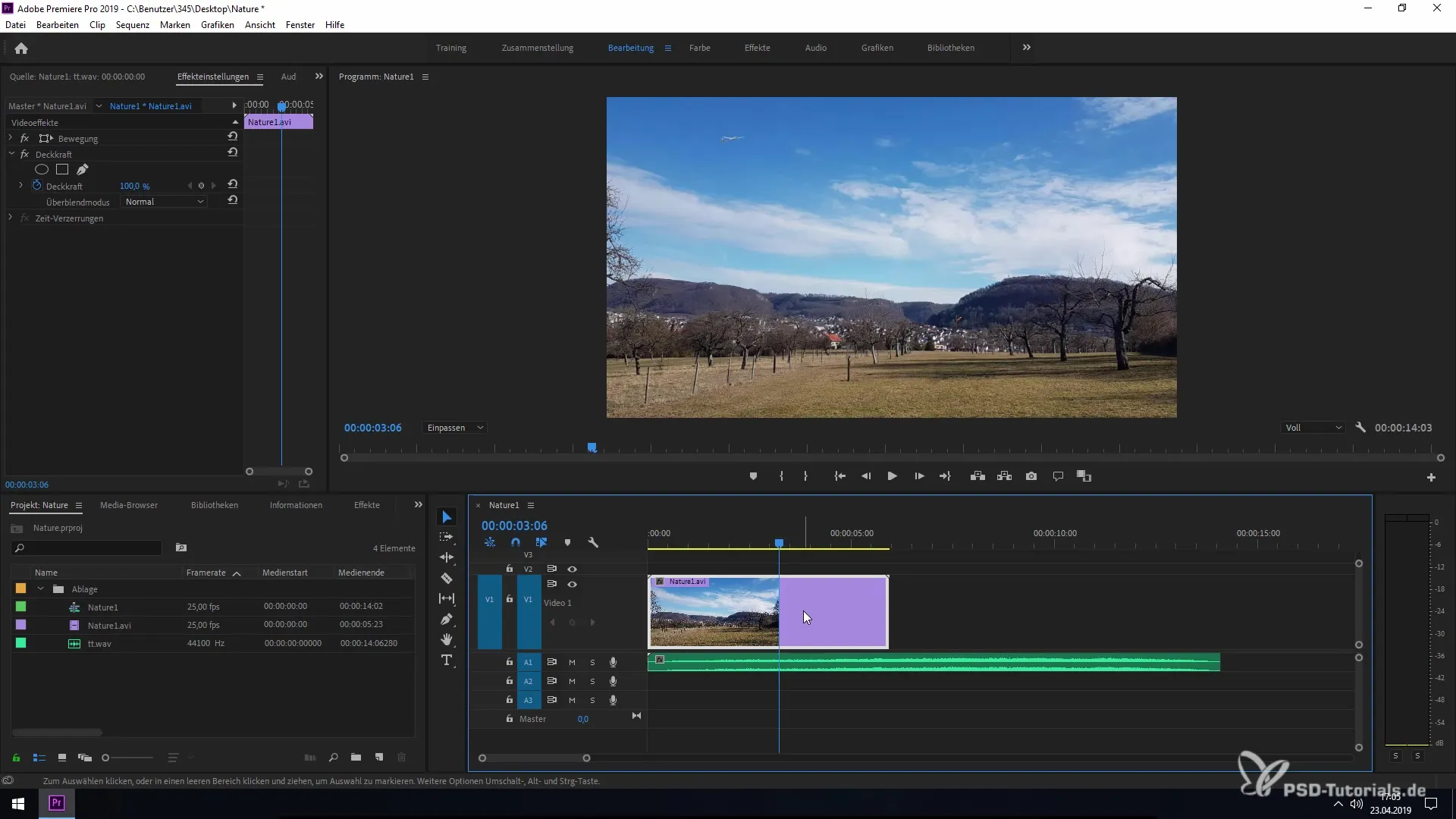Go to Out point button
This screenshot has width=1456, height=819.
pos(945,476)
